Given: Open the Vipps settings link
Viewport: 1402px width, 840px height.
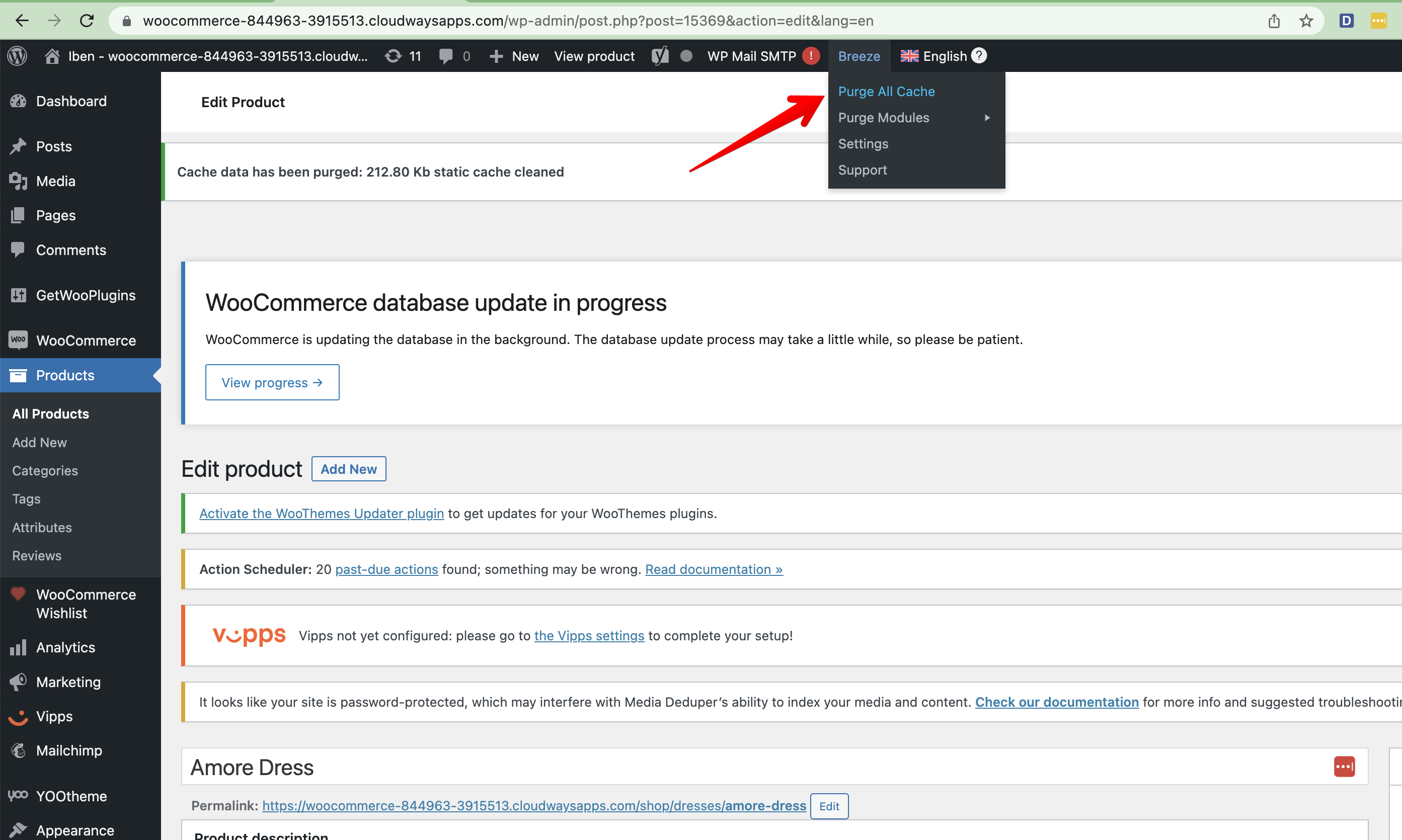Looking at the screenshot, I should 589,635.
